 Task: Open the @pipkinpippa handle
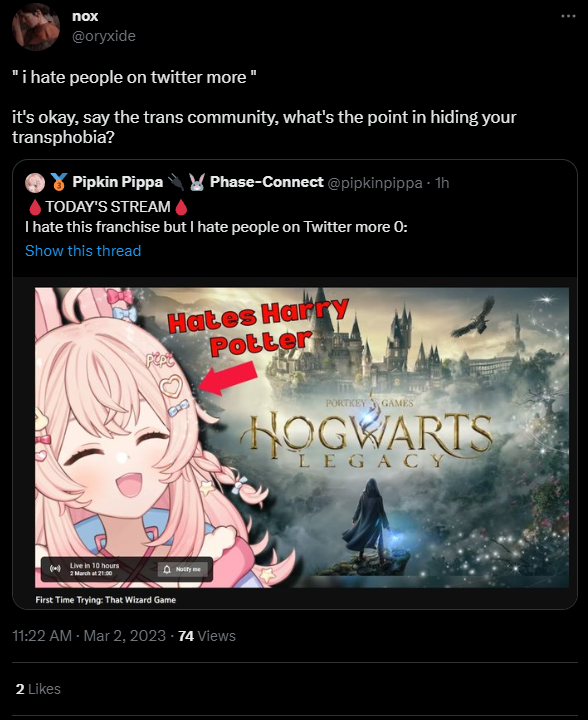[x=375, y=183]
